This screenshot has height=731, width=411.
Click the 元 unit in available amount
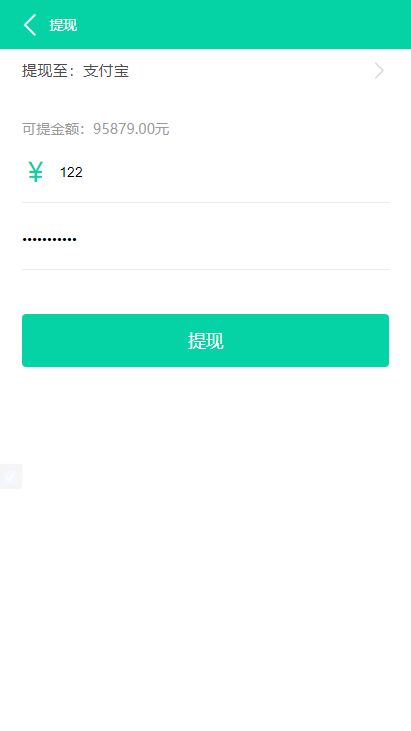[162, 129]
